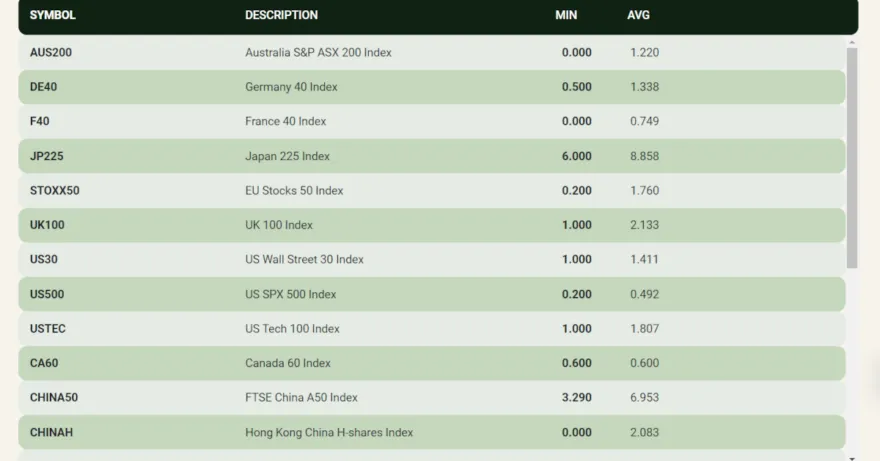Image resolution: width=880 pixels, height=461 pixels.
Task: Select the US30 symbol
Action: click(44, 259)
